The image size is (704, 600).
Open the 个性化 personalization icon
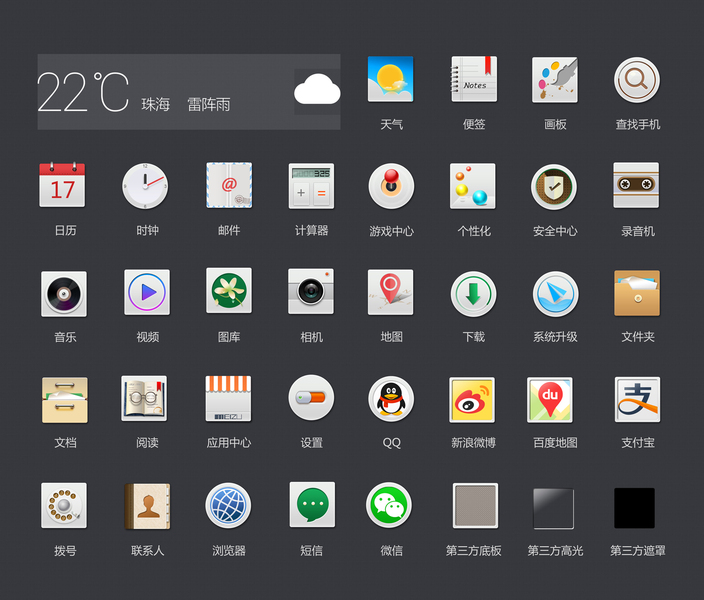point(473,186)
